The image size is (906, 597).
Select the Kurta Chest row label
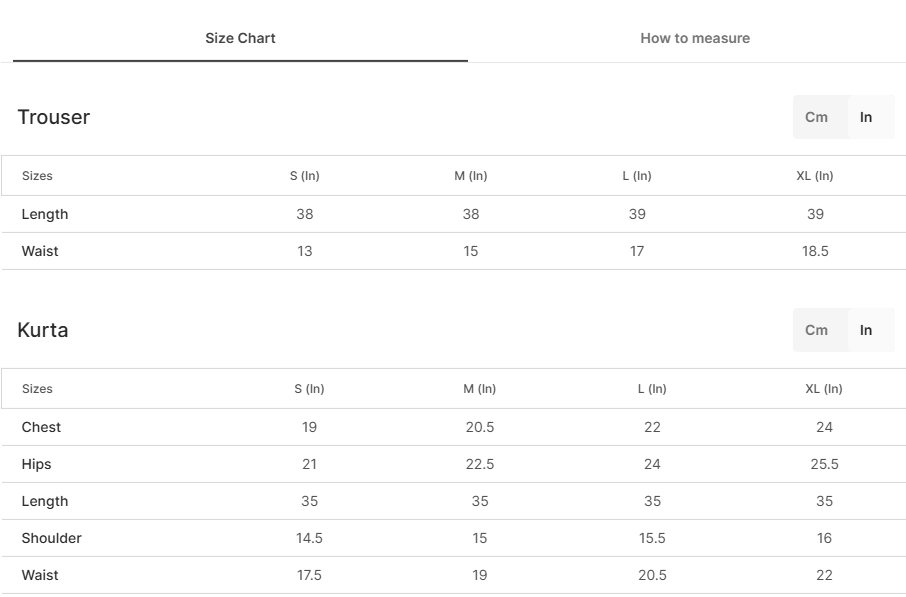(41, 427)
